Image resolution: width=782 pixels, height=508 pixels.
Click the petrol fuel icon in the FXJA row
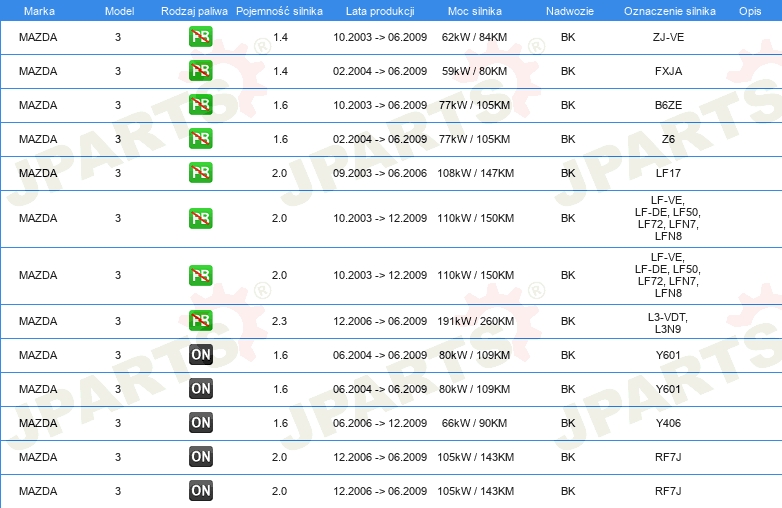pos(200,71)
